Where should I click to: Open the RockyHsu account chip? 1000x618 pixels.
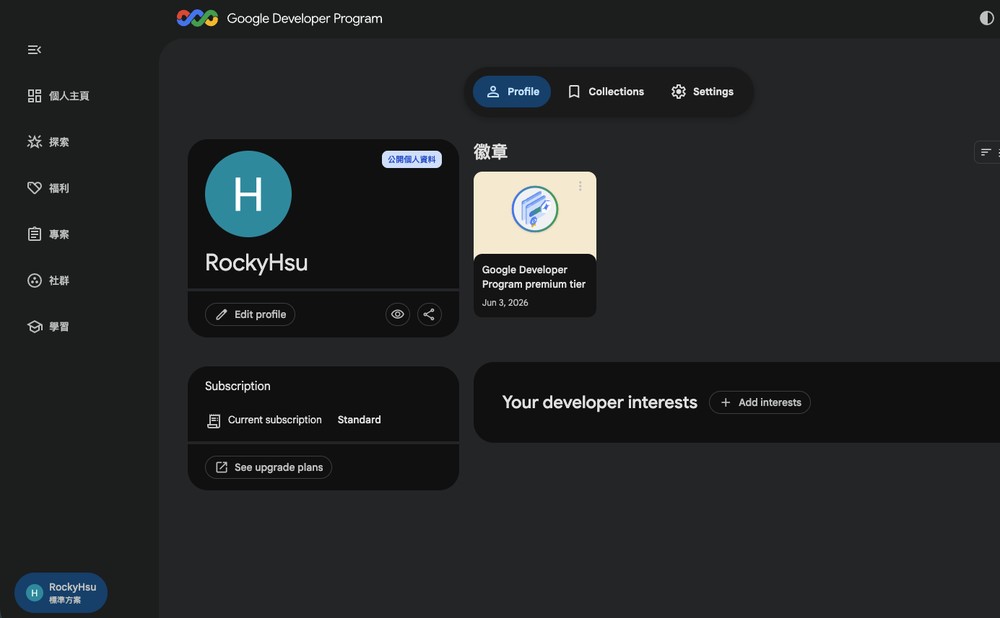[x=61, y=592]
